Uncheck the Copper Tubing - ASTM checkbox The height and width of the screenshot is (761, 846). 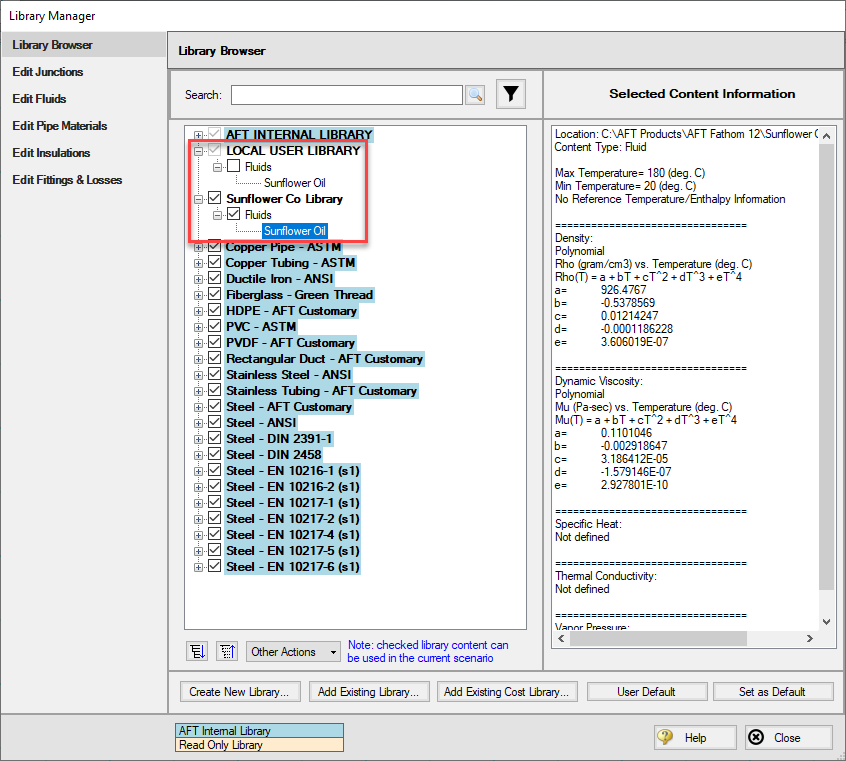pos(215,262)
